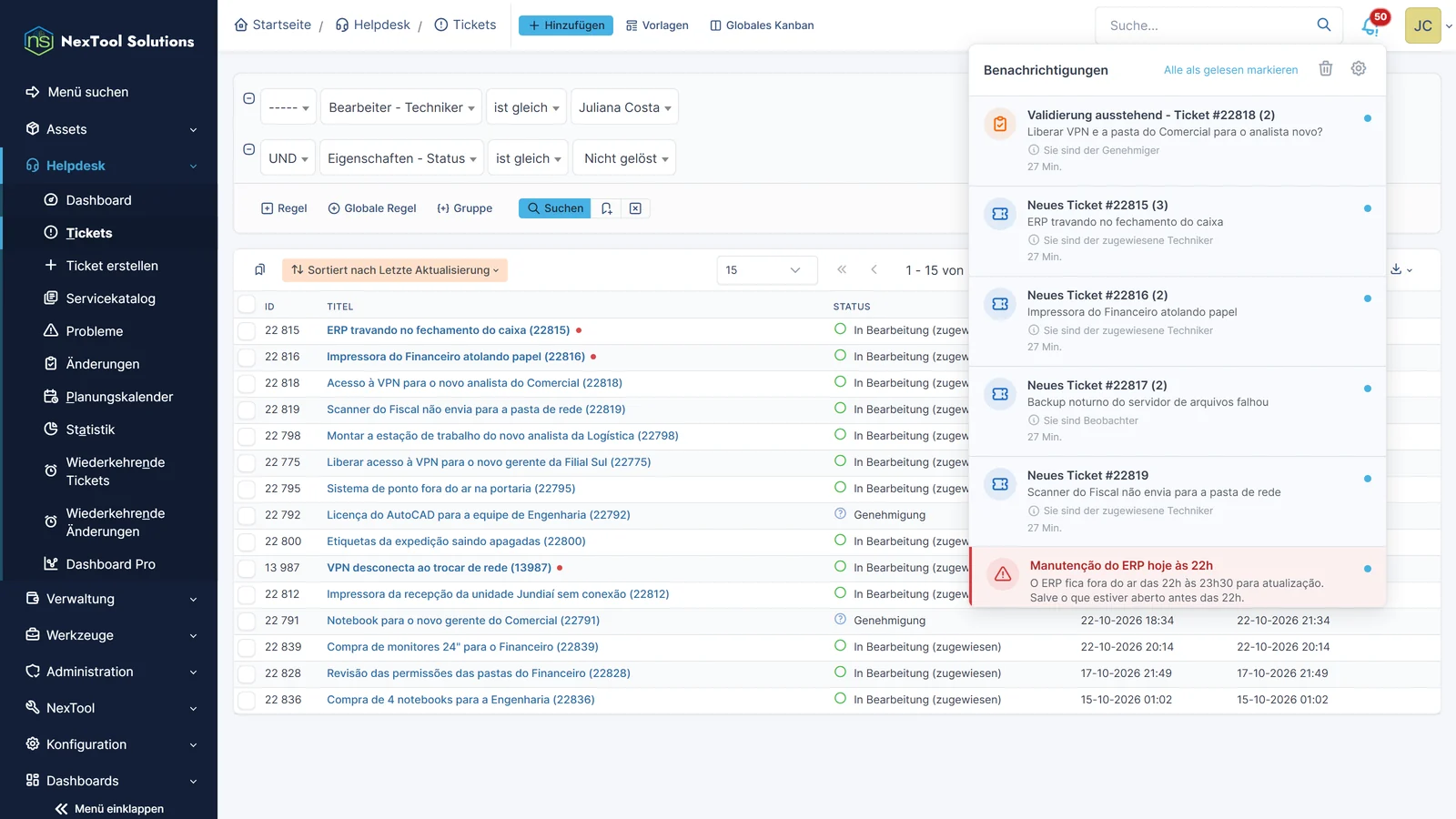
Task: Save the search bookmark icon
Action: 607,208
